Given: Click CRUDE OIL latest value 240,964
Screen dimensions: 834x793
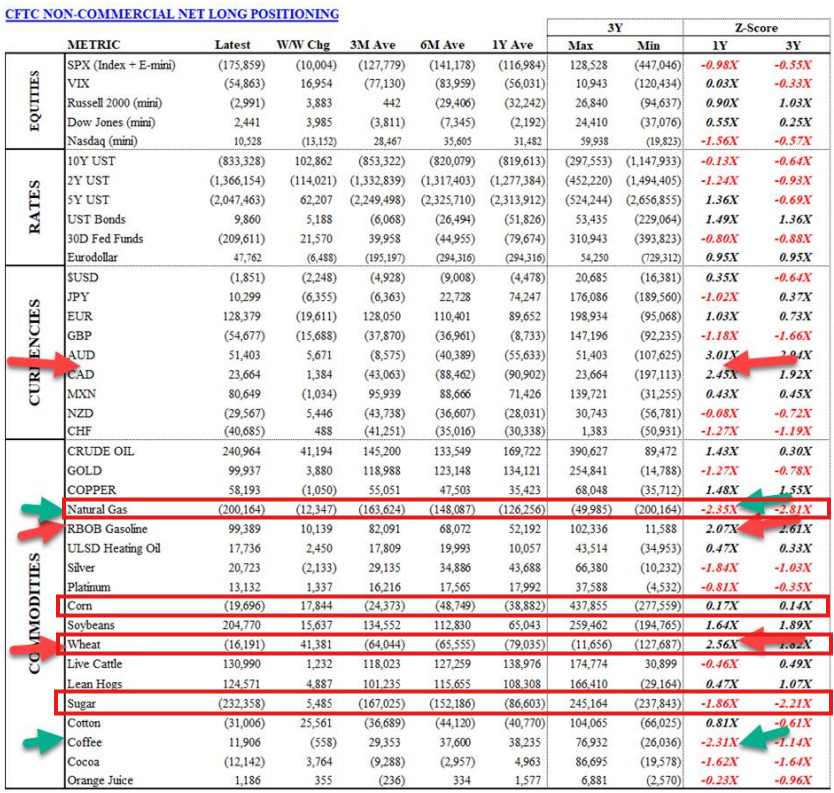Looking at the screenshot, I should coord(241,451).
